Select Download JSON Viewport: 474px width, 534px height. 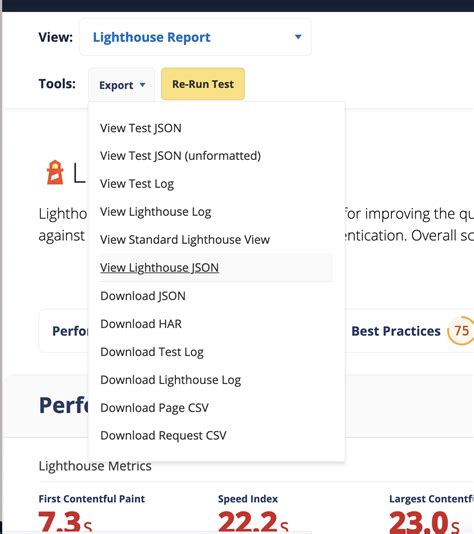143,296
